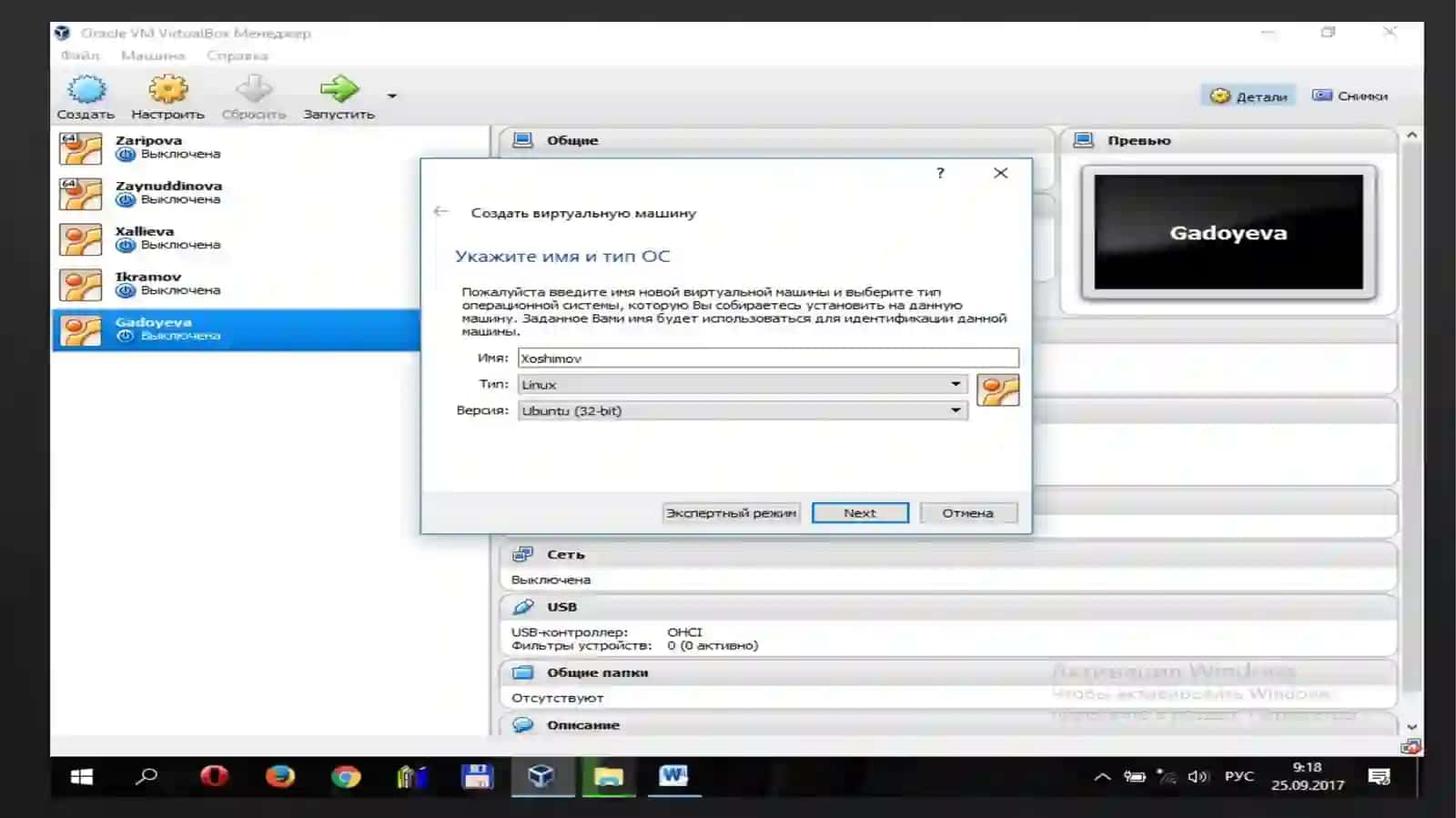Click Xallieva's OS icon
The width and height of the screenshot is (1456, 818).
[81, 239]
